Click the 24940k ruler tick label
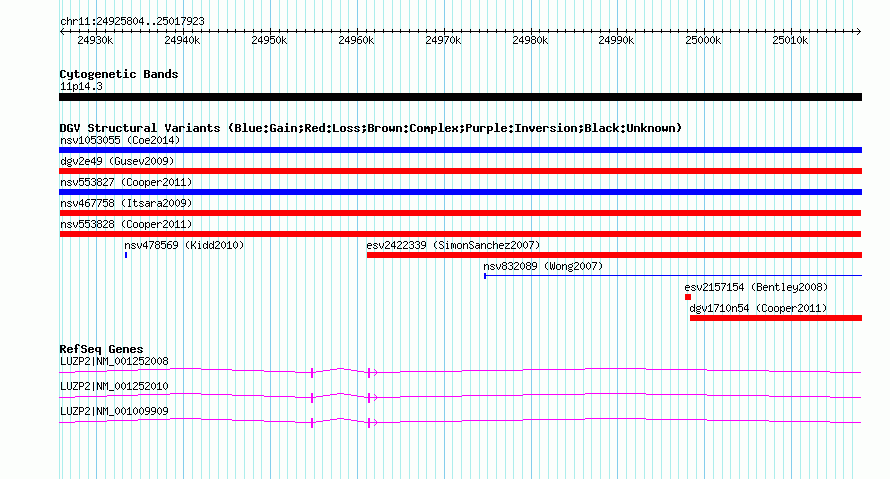Image resolution: width=890 pixels, height=479 pixels. tap(182, 41)
